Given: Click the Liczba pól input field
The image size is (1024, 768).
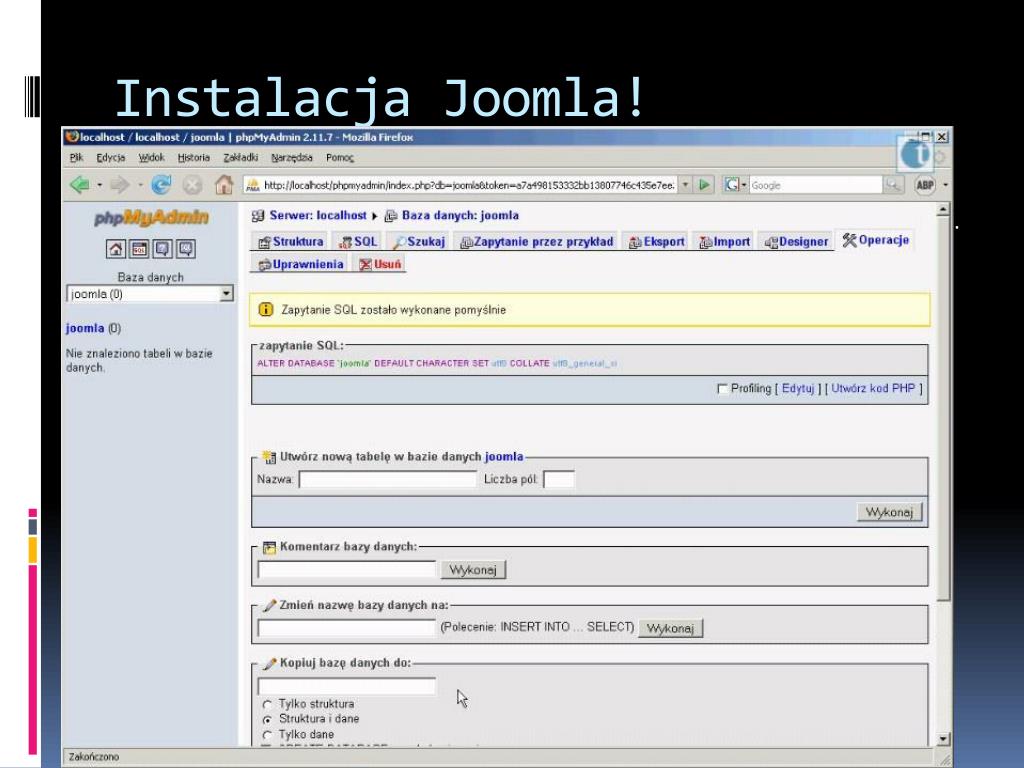Looking at the screenshot, I should pos(559,479).
